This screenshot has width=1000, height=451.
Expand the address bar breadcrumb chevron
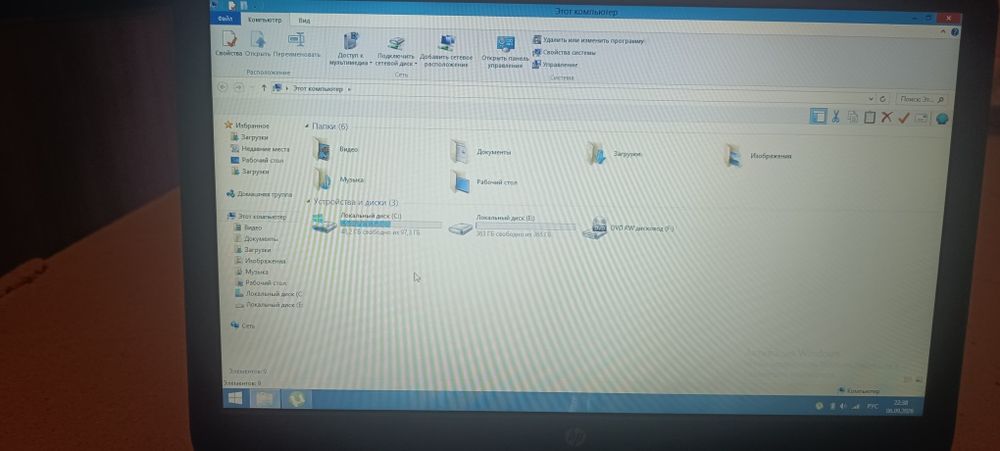349,89
